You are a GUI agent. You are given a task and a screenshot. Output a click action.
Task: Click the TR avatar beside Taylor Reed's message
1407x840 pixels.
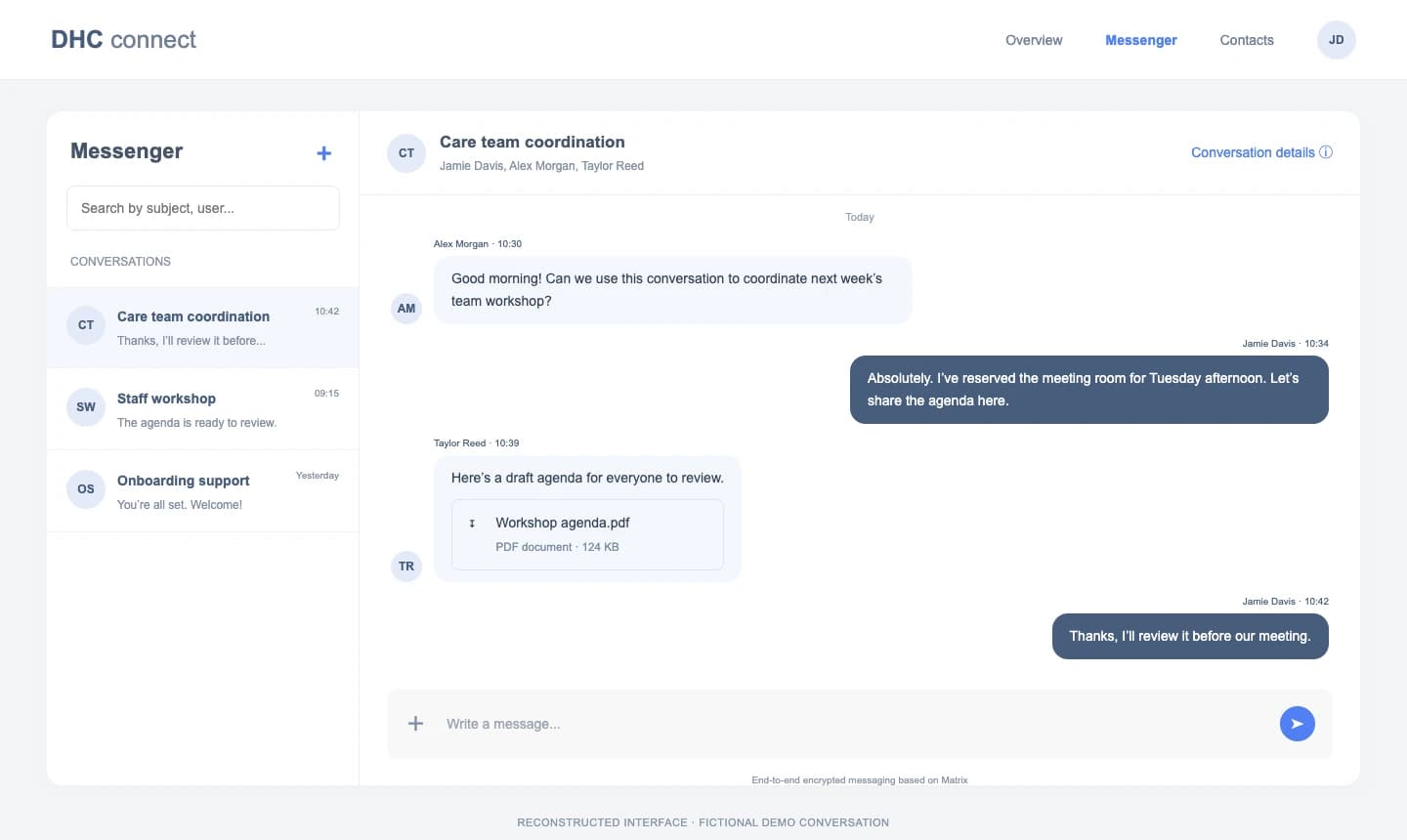click(406, 567)
